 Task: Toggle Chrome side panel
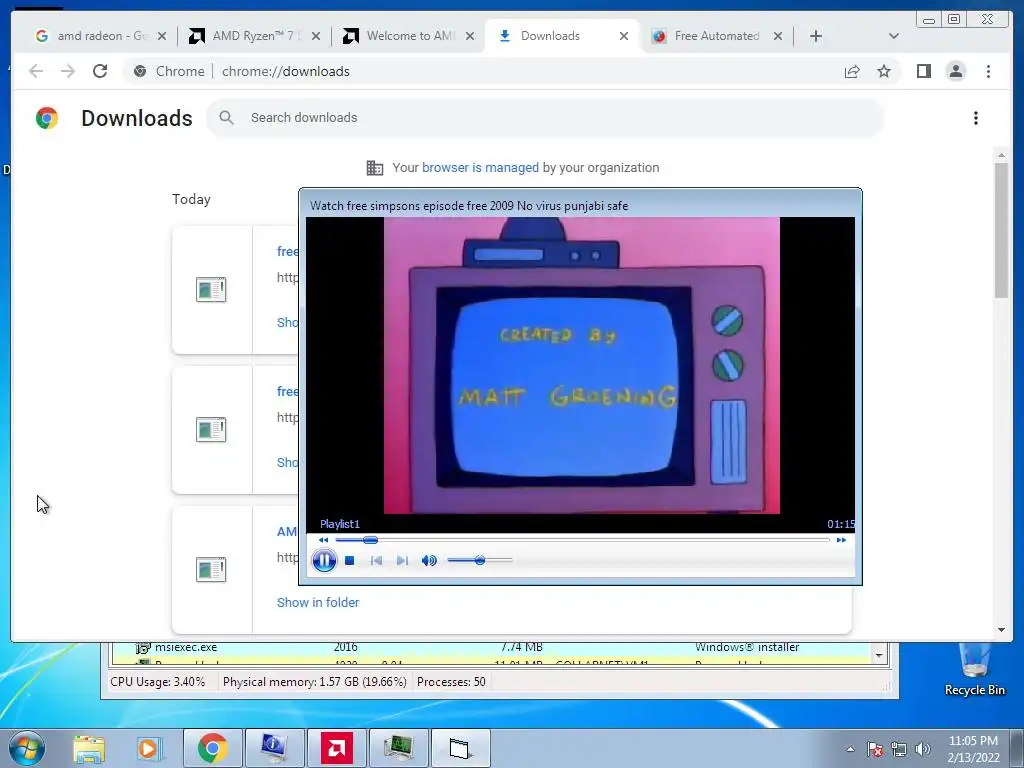pos(923,71)
